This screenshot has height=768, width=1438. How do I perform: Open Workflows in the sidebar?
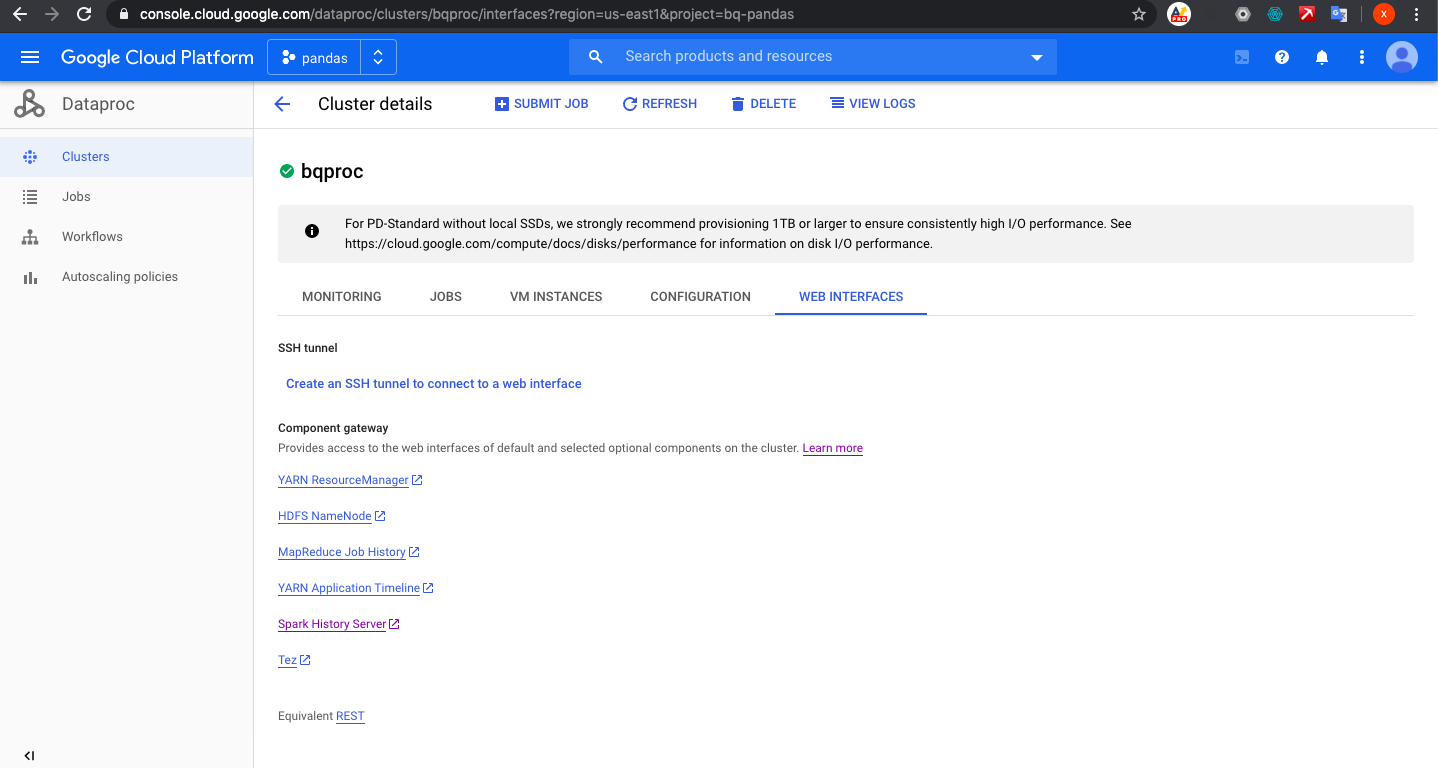click(x=126, y=237)
